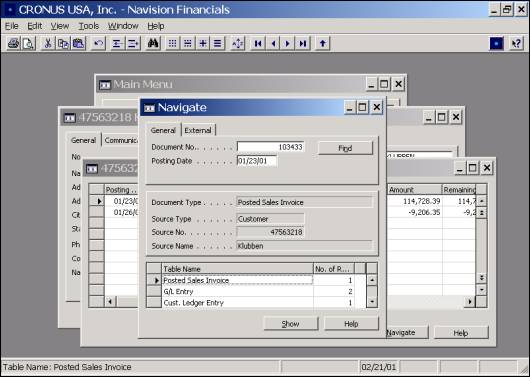Click Help button in the ledger entries window
Viewport: 530px width, 377px height.
461,333
